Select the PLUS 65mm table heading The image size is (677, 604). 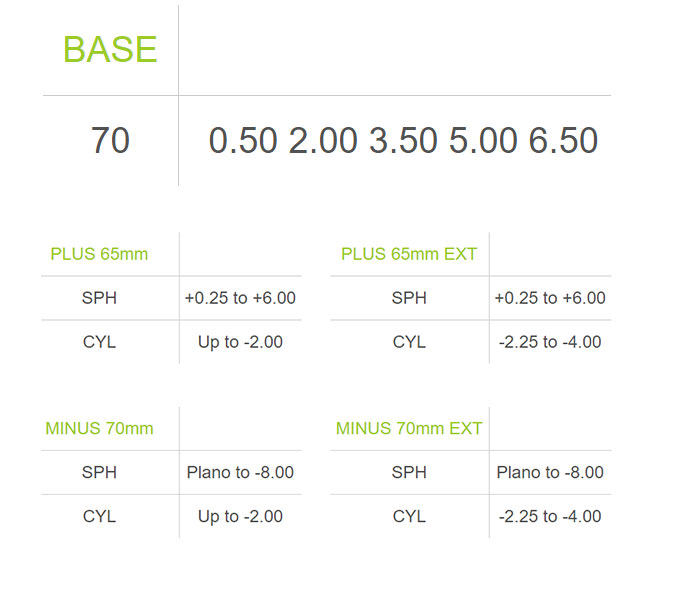point(99,254)
